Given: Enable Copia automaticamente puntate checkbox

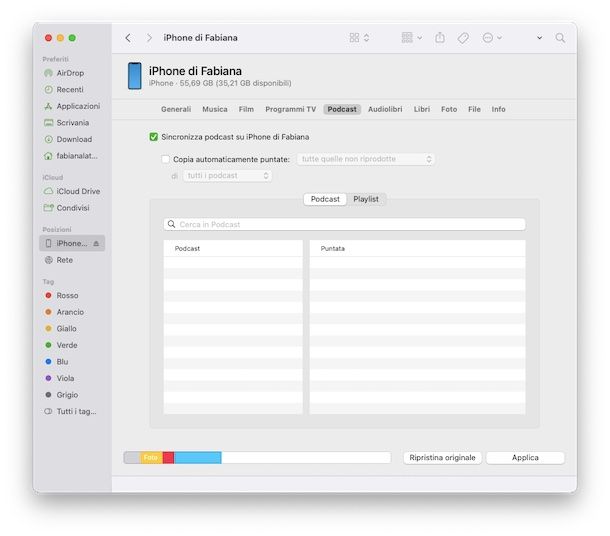Looking at the screenshot, I should 165,159.
